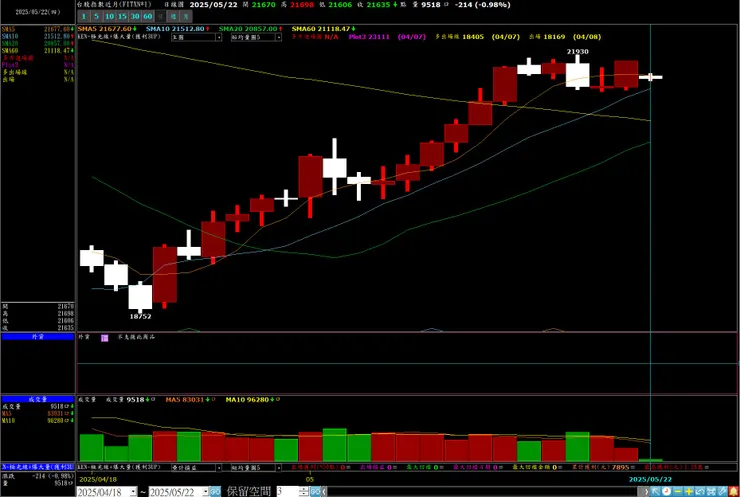
Task: Click the SMA5 21677.60 indicator label
Action: (107, 29)
